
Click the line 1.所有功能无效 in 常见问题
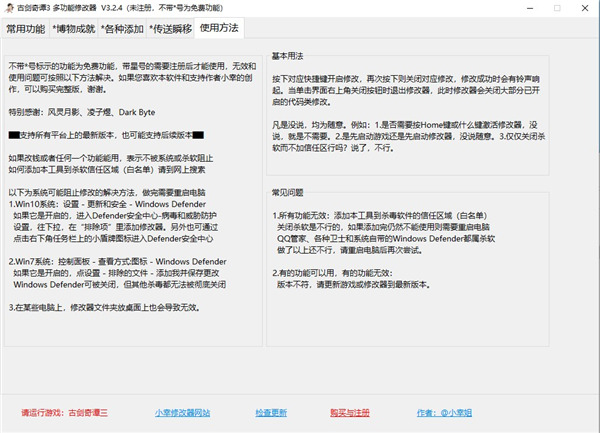[x=380, y=216]
